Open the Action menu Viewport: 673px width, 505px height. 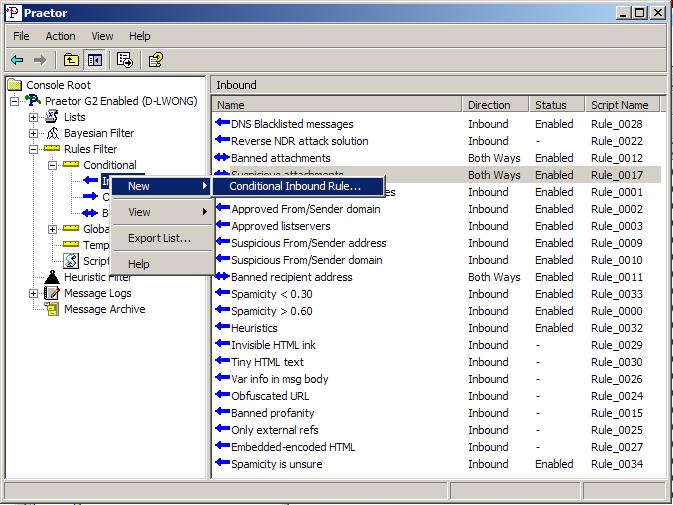pos(61,36)
